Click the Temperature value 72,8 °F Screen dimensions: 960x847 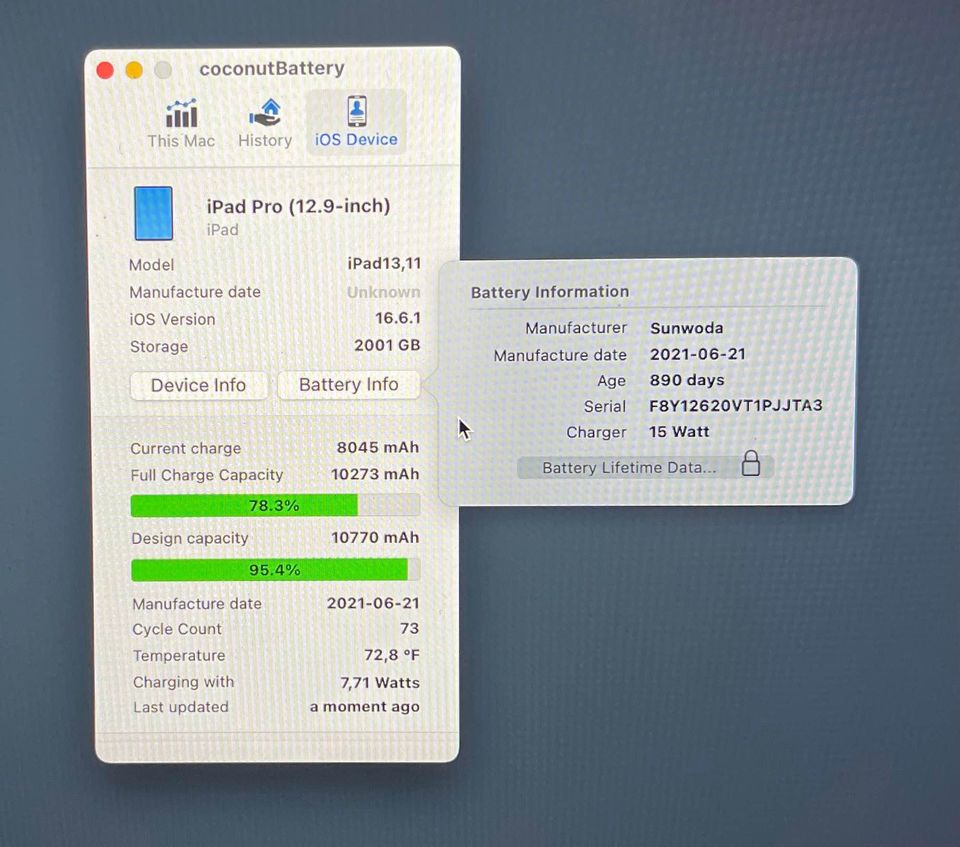pyautogui.click(x=392, y=655)
